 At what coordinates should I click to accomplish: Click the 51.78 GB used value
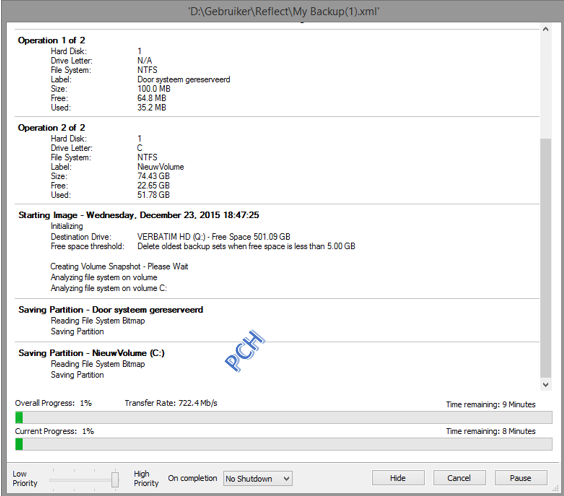tap(154, 195)
